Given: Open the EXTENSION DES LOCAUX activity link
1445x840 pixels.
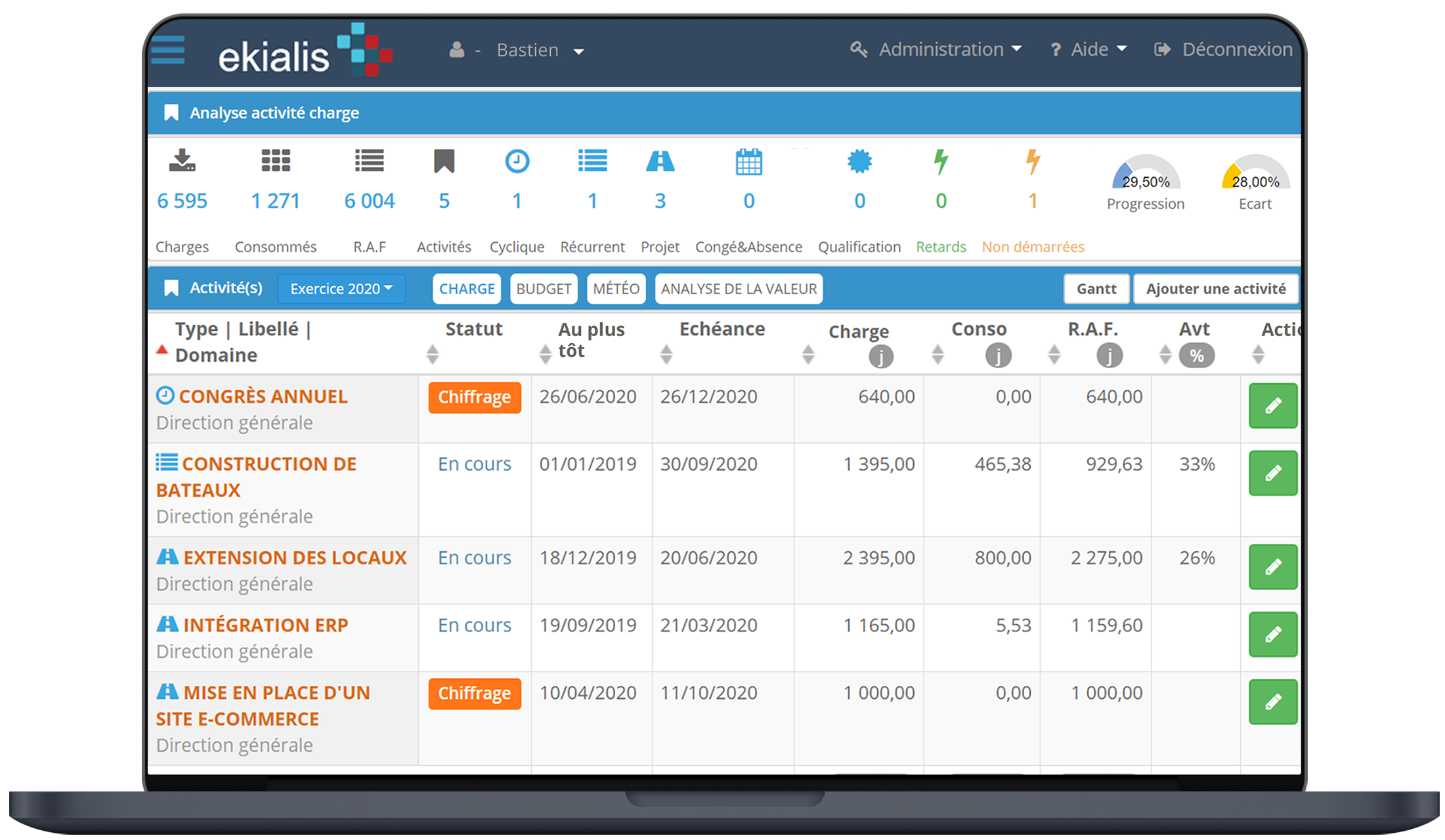Looking at the screenshot, I should point(295,558).
